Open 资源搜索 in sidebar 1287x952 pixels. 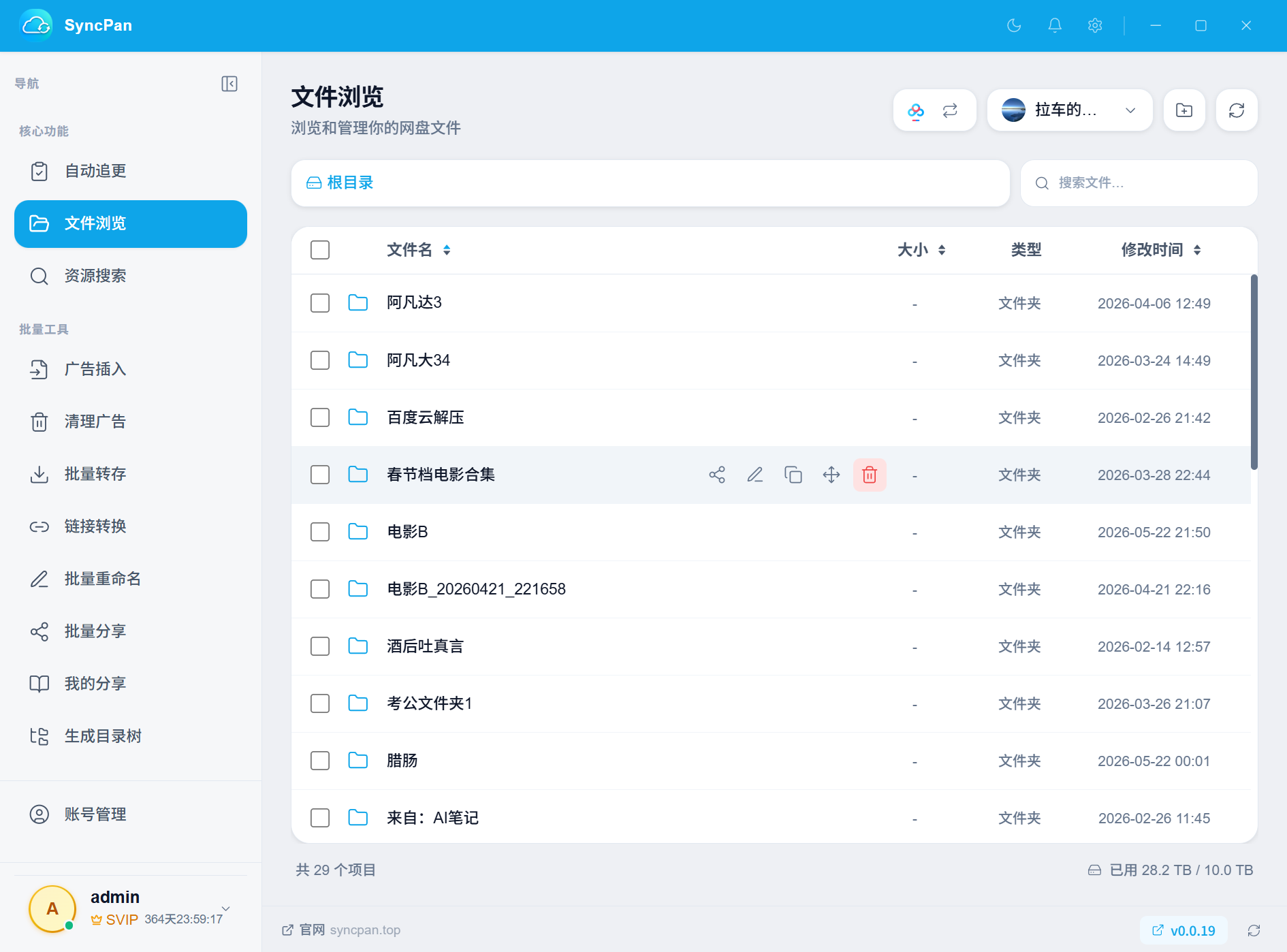tap(131, 276)
